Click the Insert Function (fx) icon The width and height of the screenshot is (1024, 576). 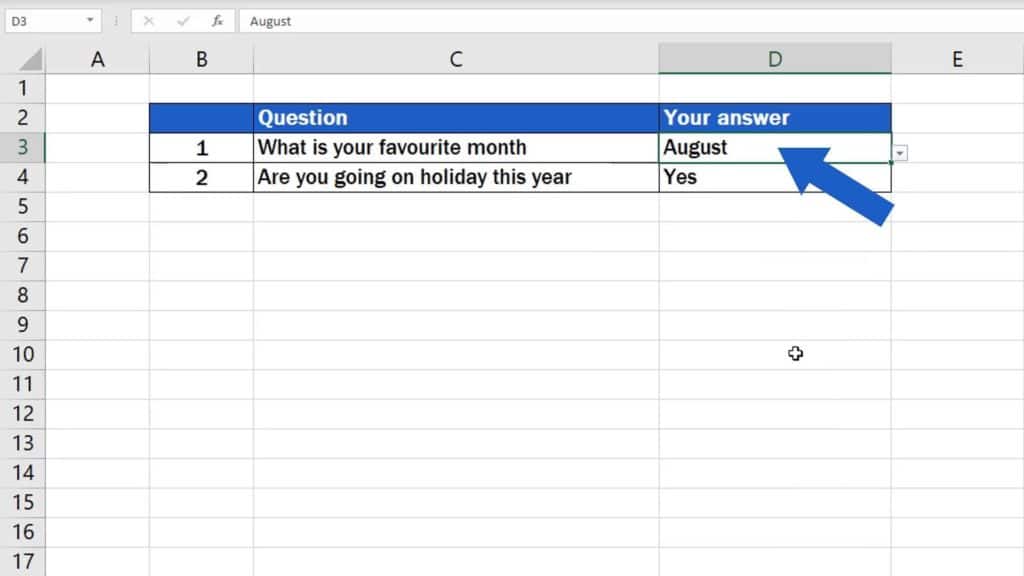218,20
